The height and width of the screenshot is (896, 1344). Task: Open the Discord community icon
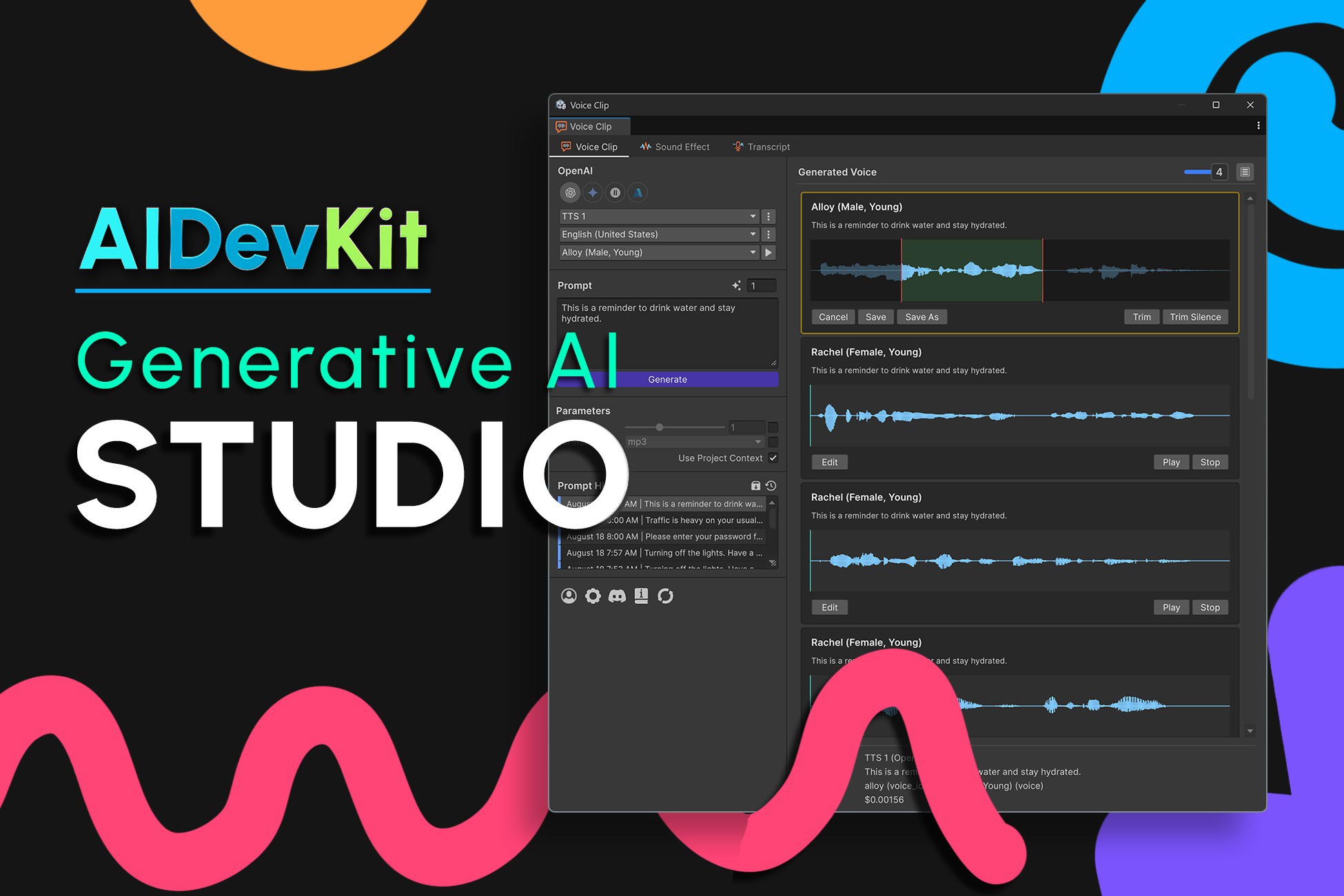[617, 596]
